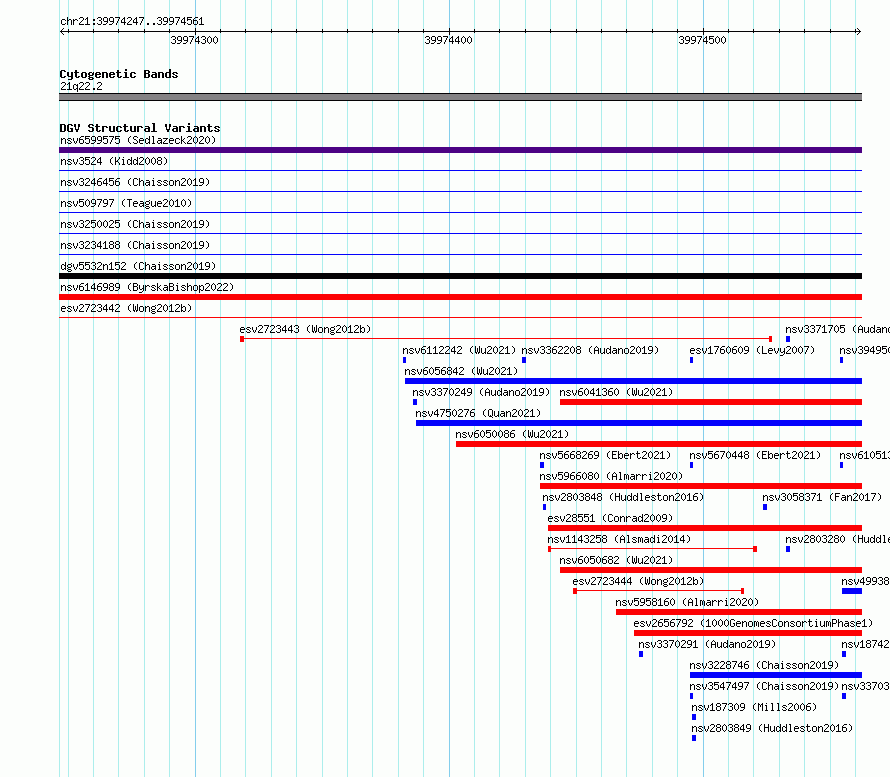Click the blue nsv4750276 variant bar
The image size is (890, 777).
(x=639, y=423)
